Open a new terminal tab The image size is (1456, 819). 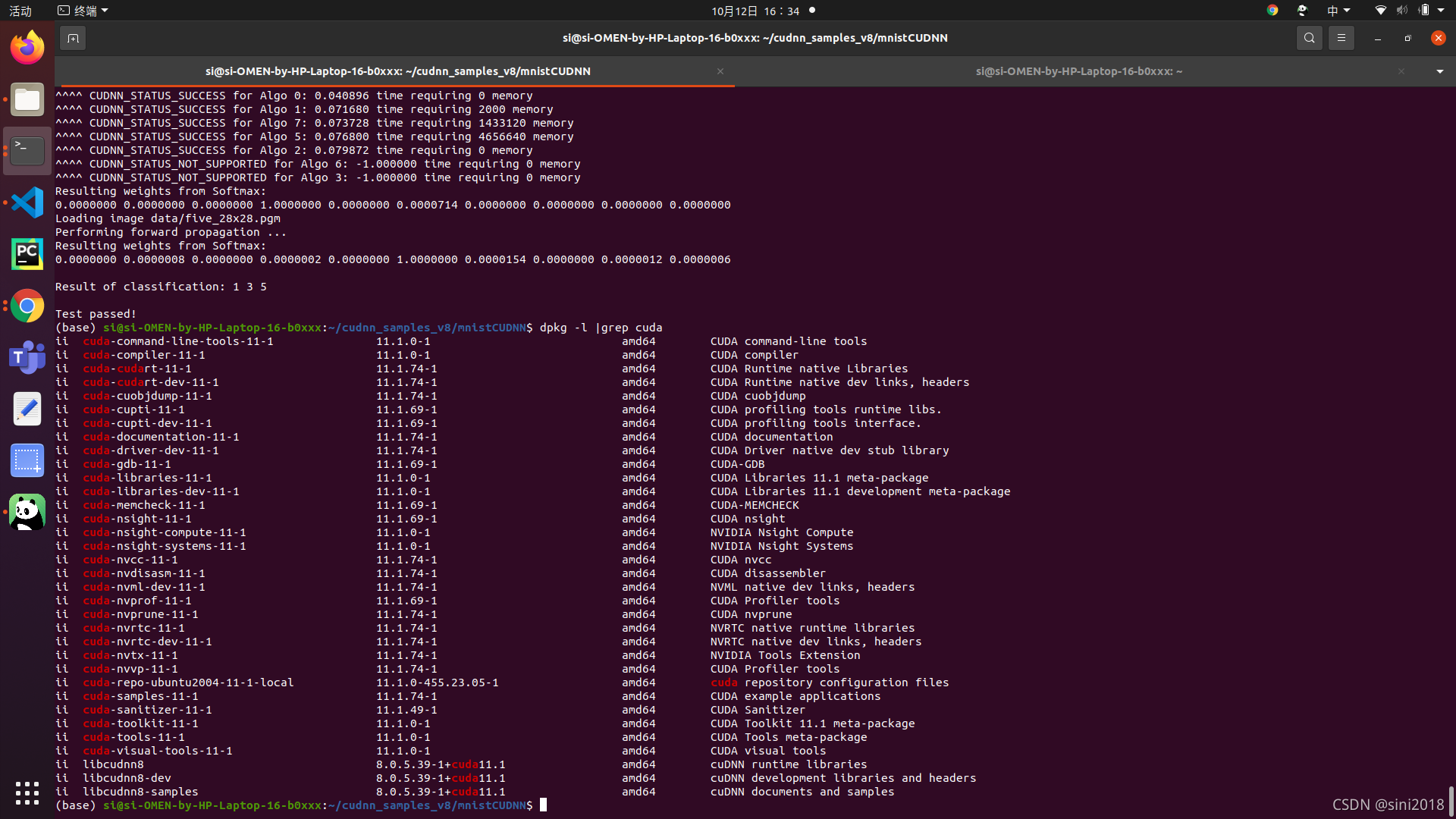click(x=73, y=38)
